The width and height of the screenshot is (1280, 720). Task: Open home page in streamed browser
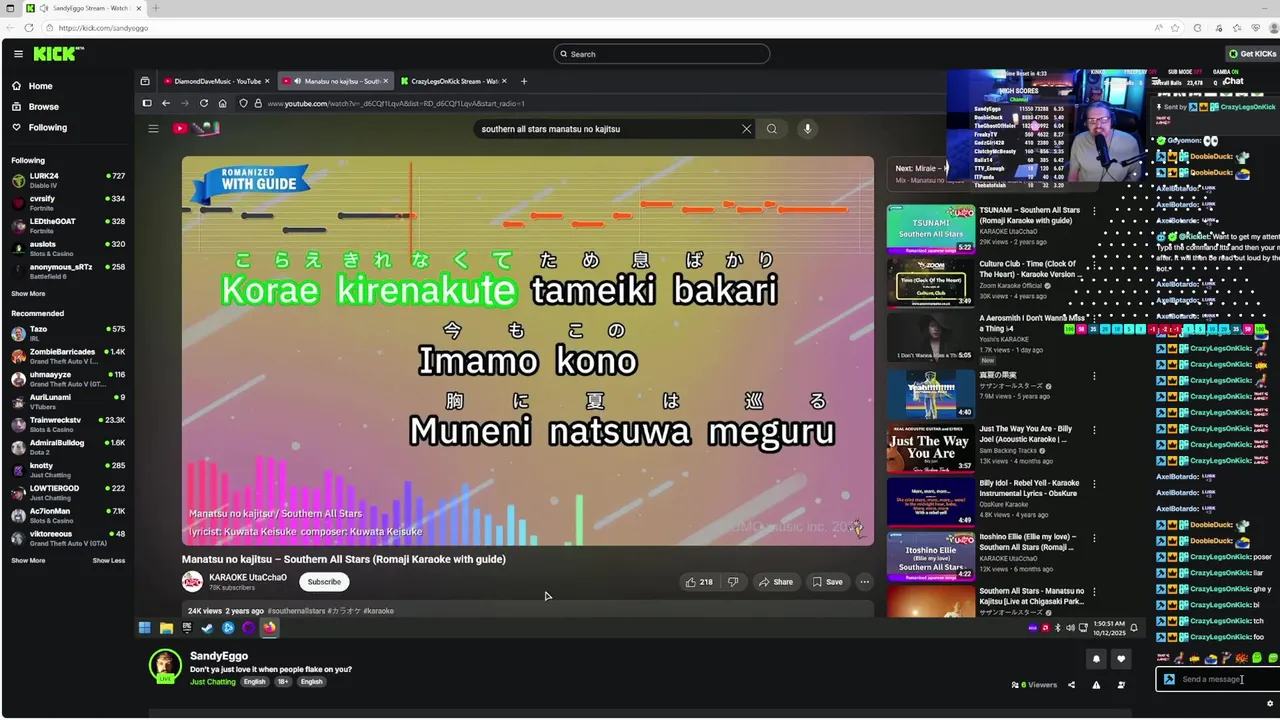click(x=222, y=103)
